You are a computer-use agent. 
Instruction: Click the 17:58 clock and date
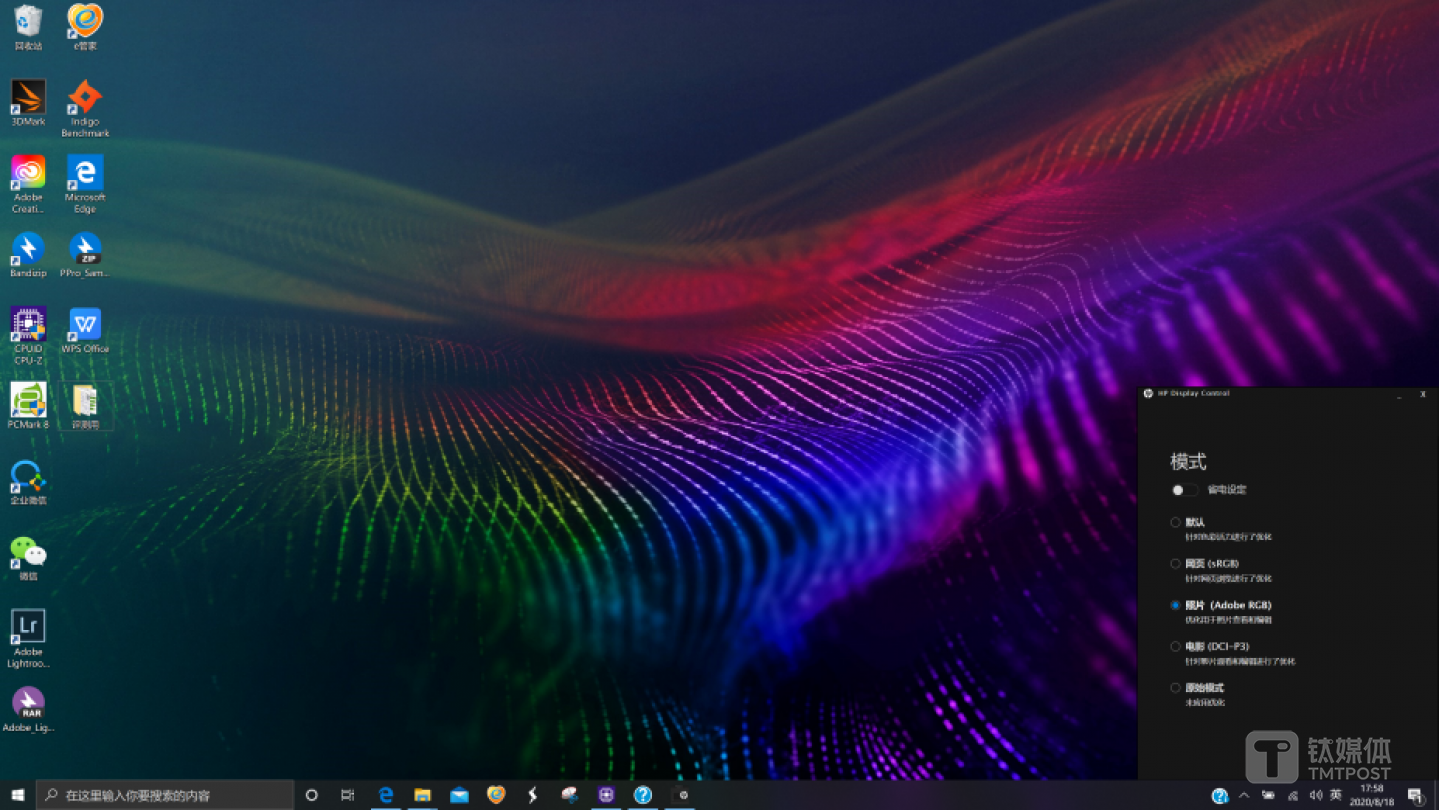click(1371, 795)
